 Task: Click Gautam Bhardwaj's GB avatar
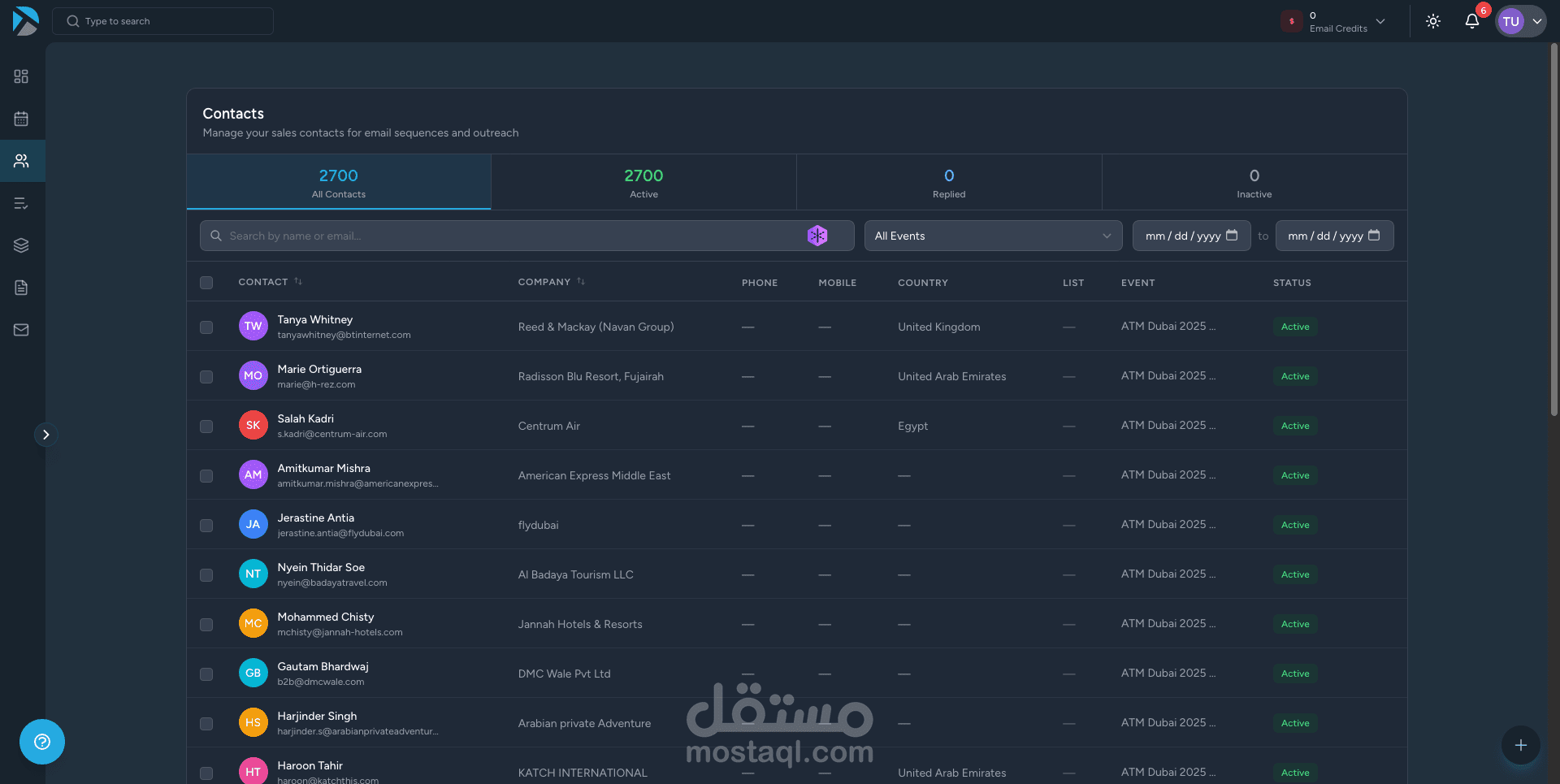click(253, 674)
